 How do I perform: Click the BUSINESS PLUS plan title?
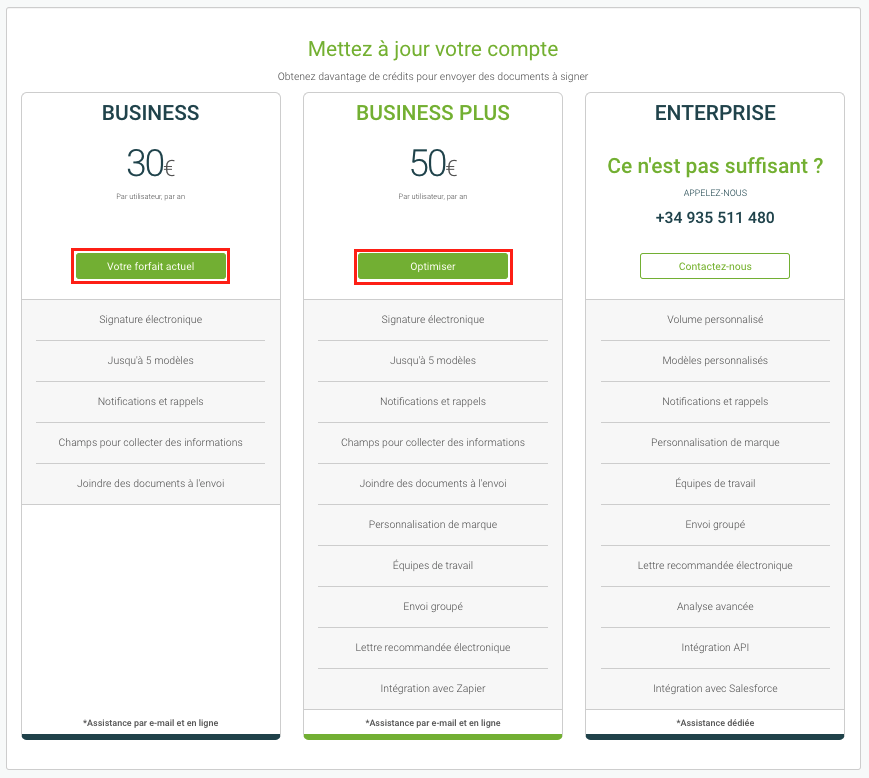433,113
